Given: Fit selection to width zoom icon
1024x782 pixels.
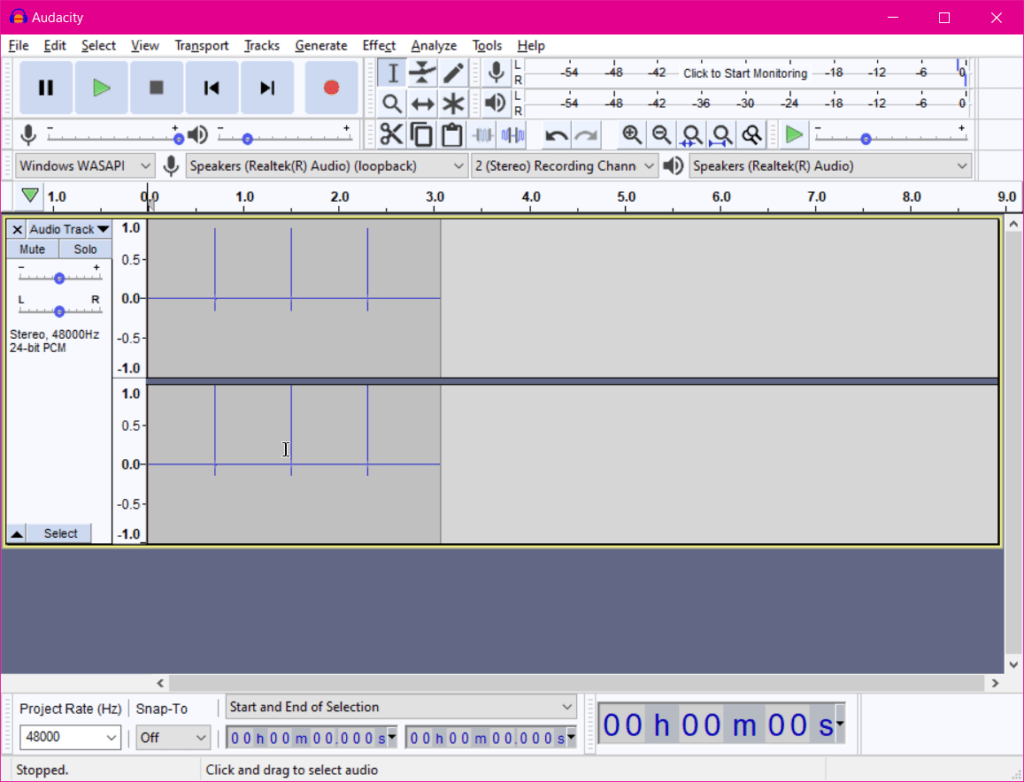Looking at the screenshot, I should (x=692, y=135).
